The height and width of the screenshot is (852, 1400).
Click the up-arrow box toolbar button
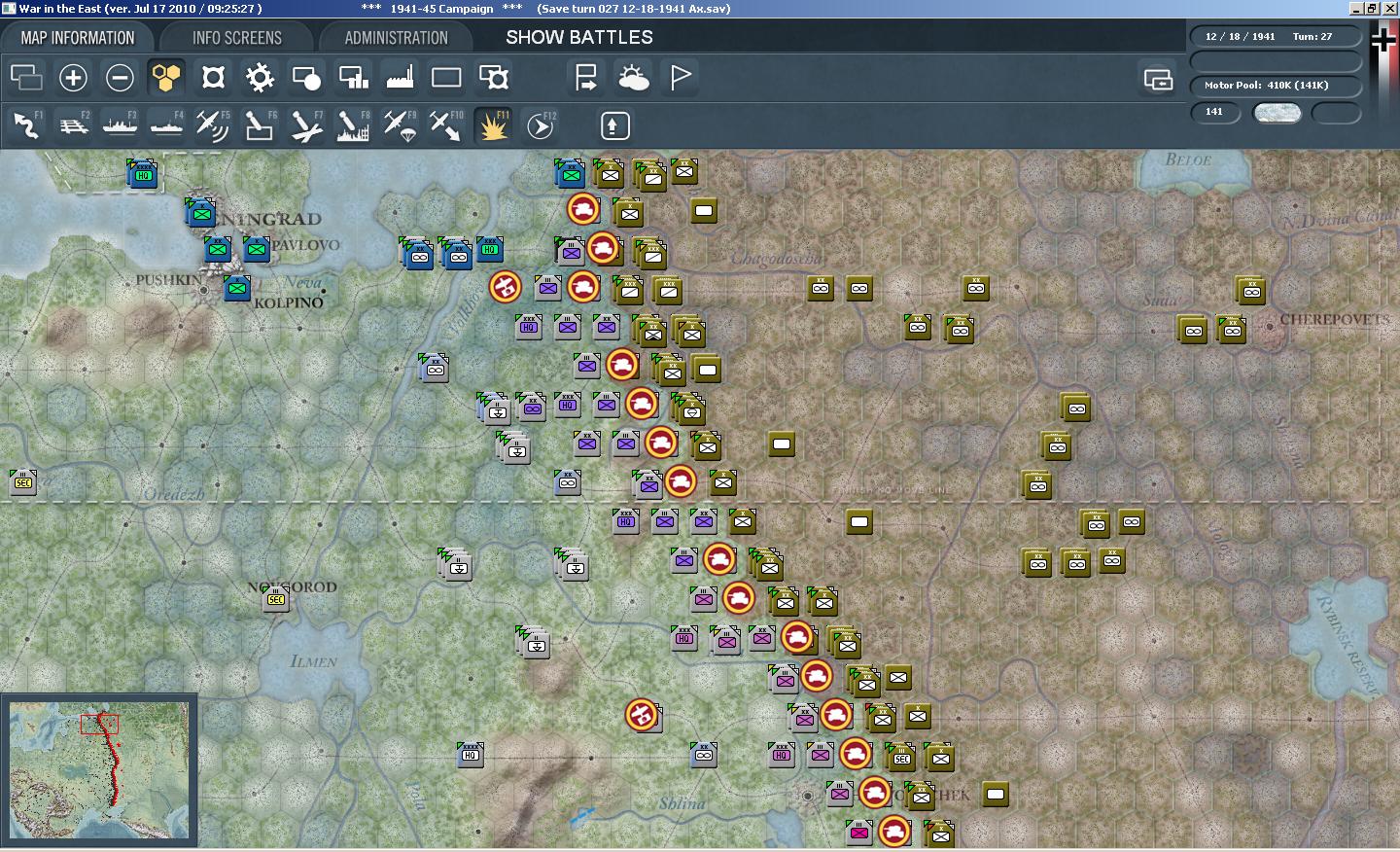pyautogui.click(x=613, y=125)
